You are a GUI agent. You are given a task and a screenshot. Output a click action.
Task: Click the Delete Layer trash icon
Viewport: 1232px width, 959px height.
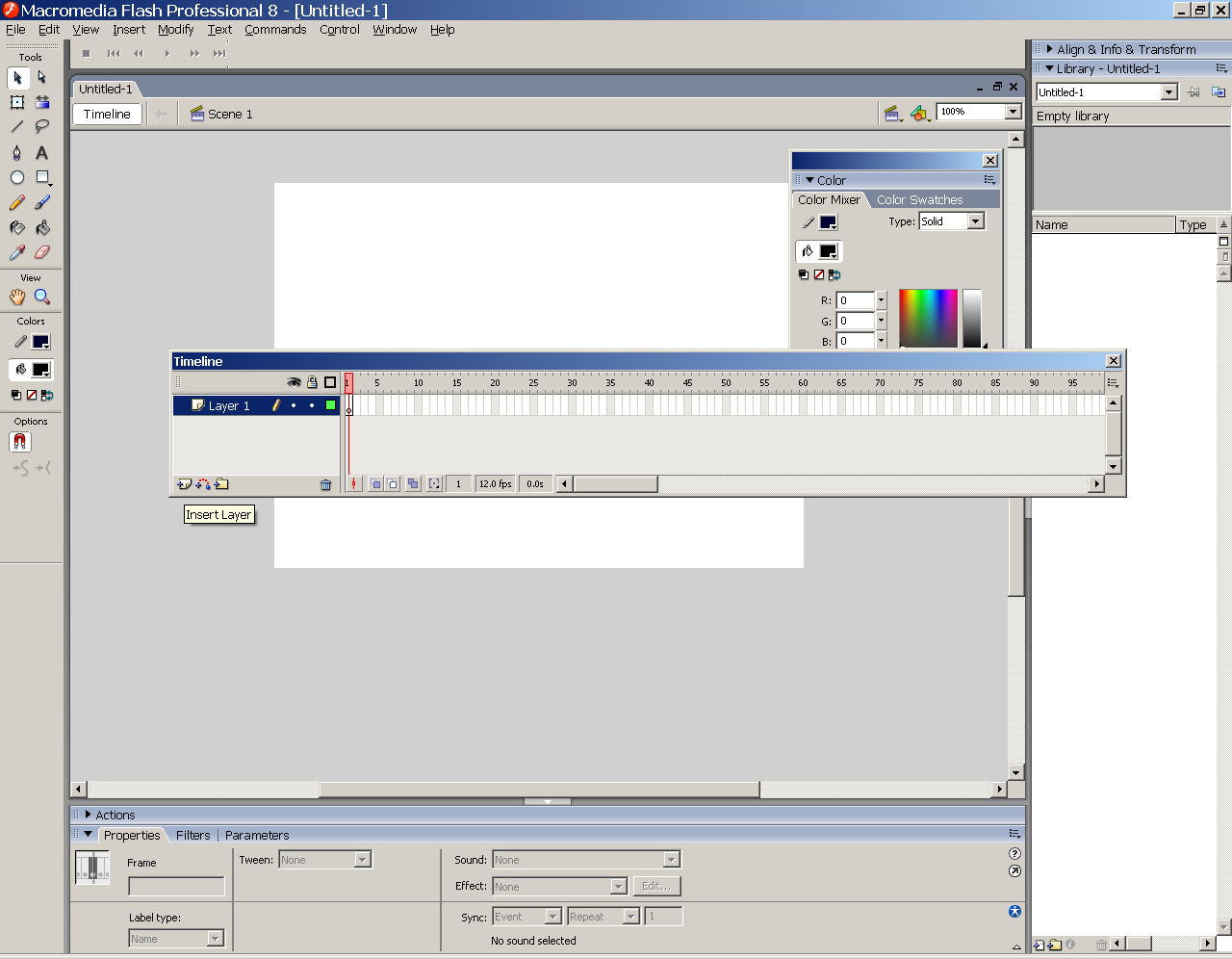click(x=326, y=484)
